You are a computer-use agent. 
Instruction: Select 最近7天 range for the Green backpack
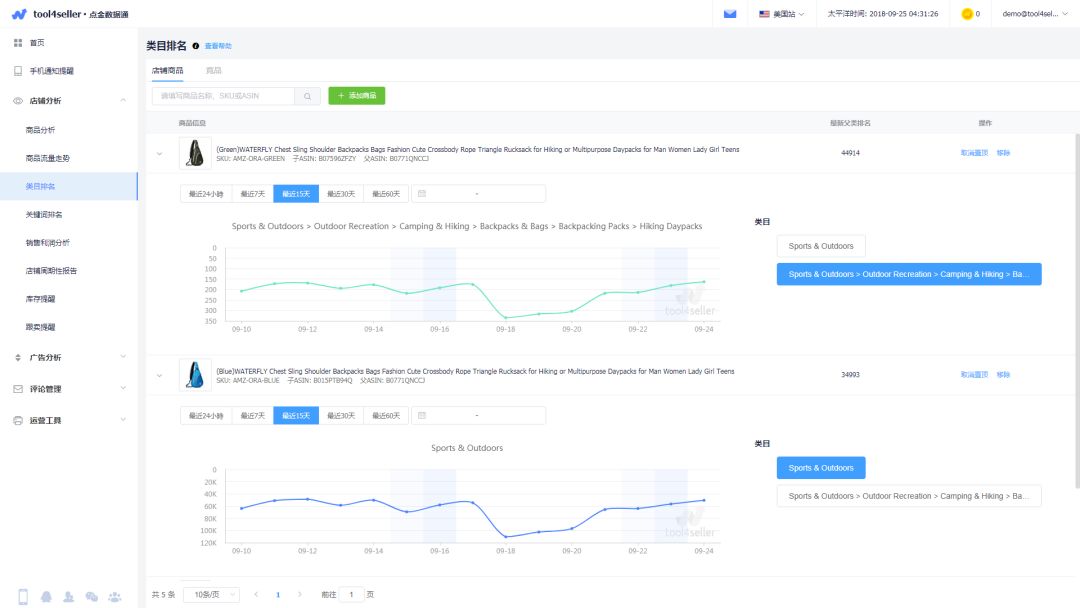click(252, 194)
